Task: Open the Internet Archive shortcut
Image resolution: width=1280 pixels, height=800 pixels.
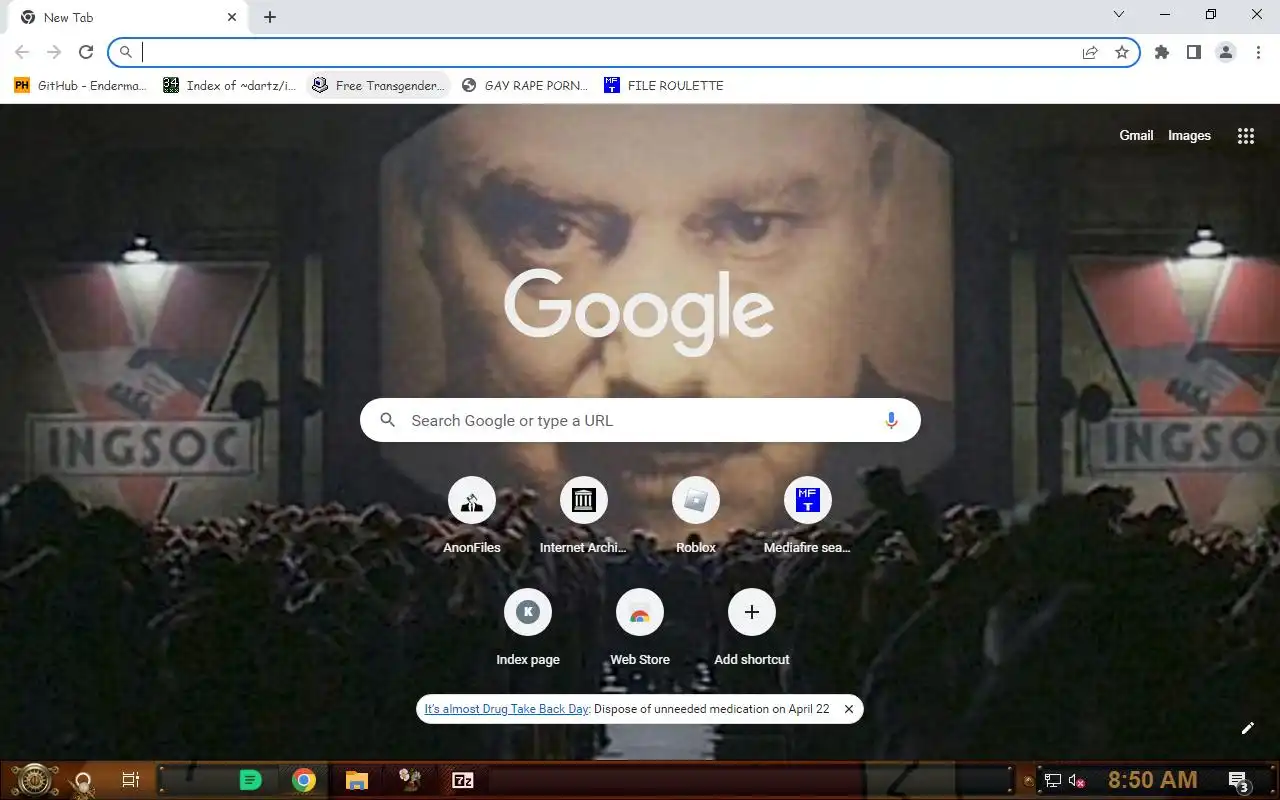Action: click(x=584, y=515)
